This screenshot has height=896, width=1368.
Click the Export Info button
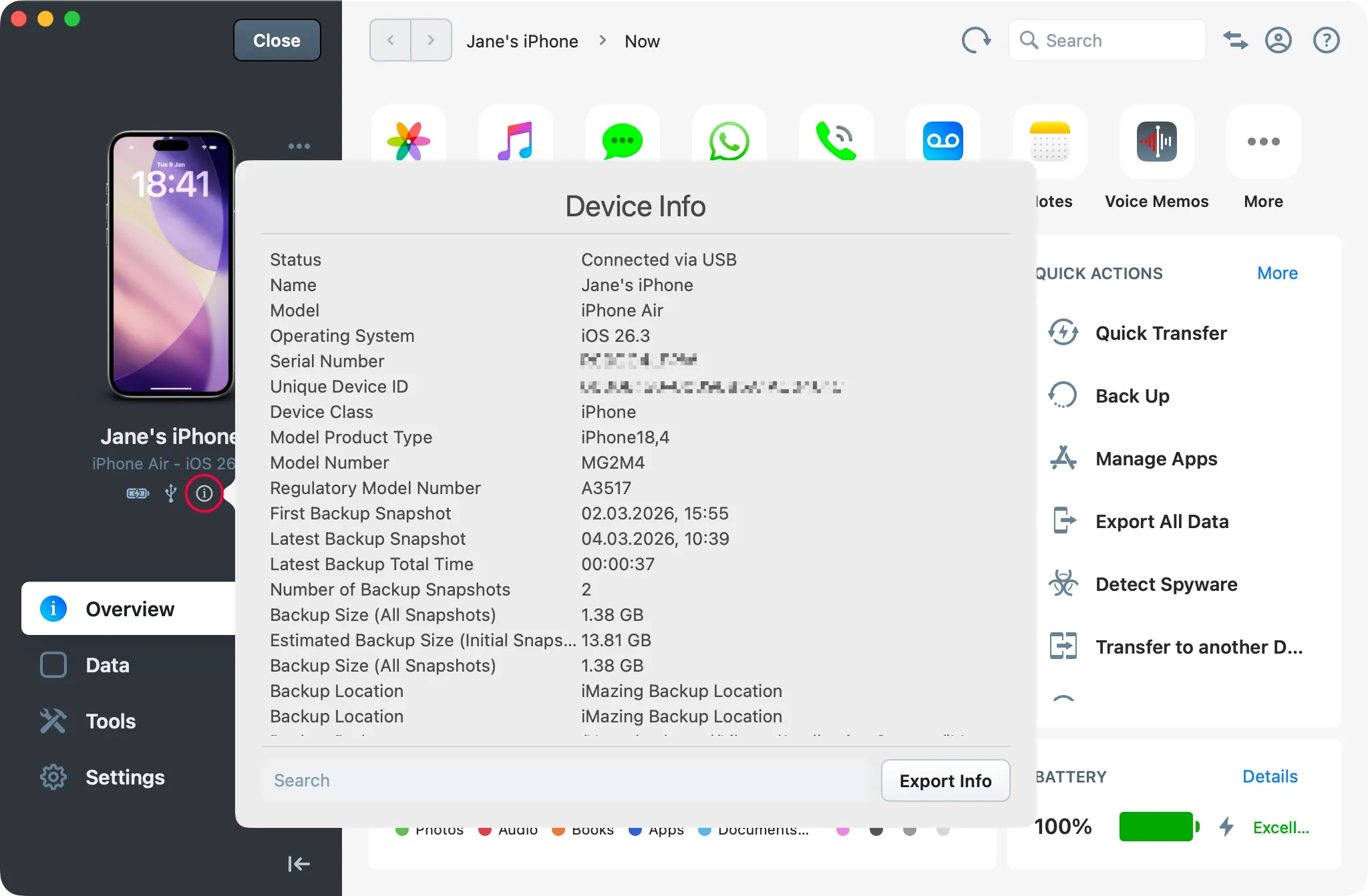pyautogui.click(x=945, y=780)
